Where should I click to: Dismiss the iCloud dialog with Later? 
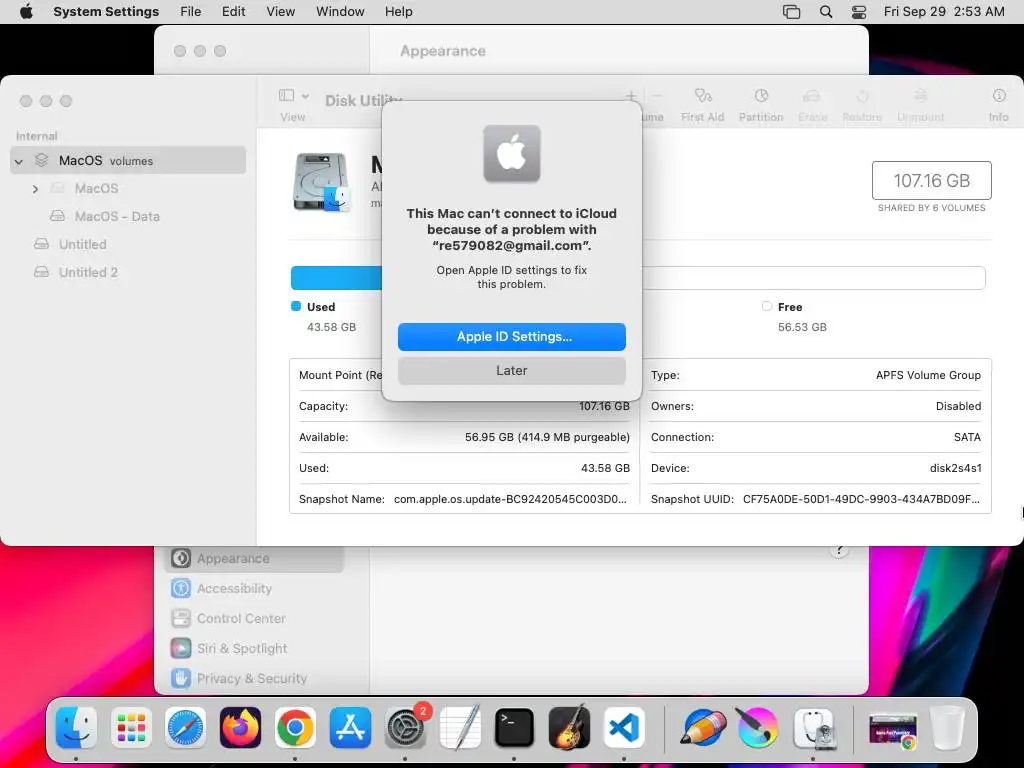pyautogui.click(x=511, y=370)
